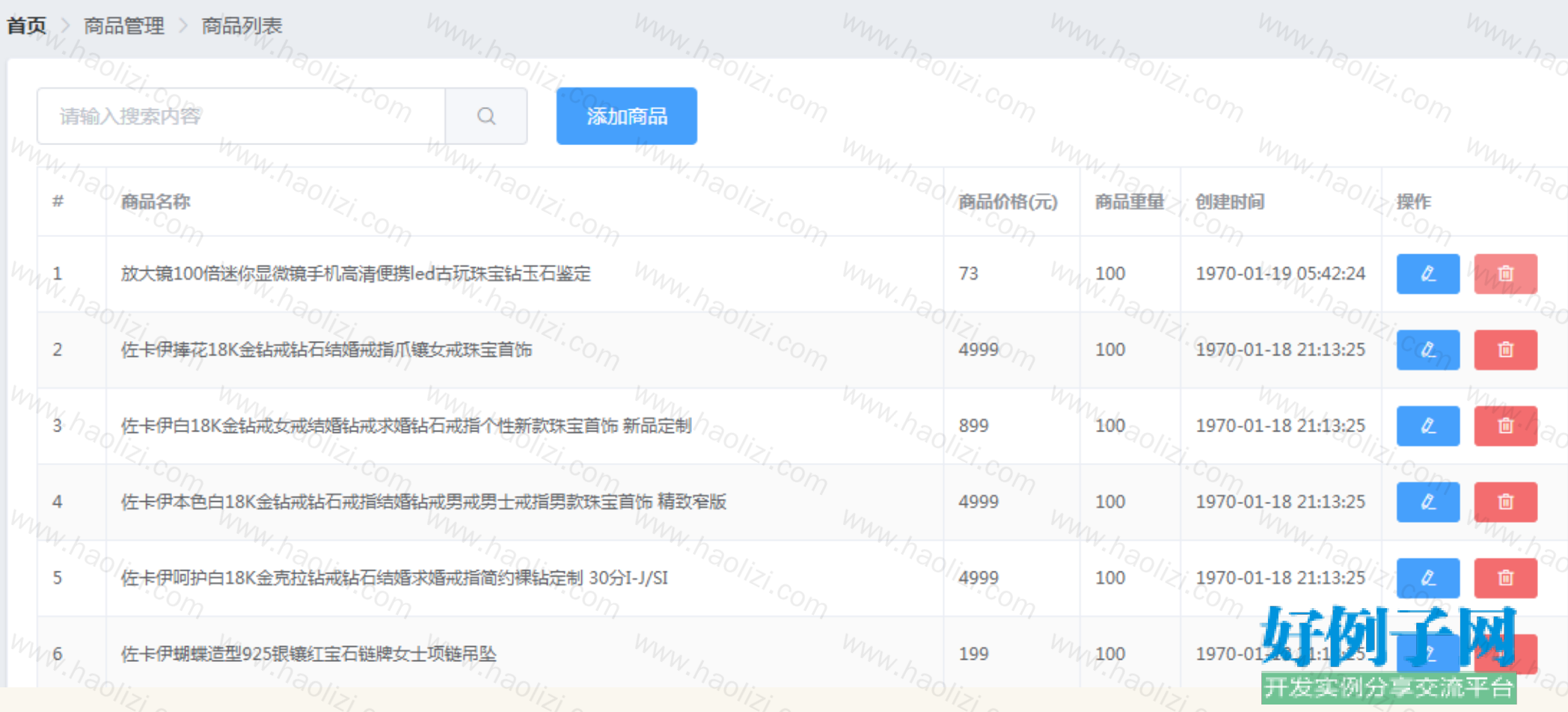1568x712 pixels.
Task: Click row 3 creation time 1970-01-18 21:13:25
Action: (x=1281, y=426)
